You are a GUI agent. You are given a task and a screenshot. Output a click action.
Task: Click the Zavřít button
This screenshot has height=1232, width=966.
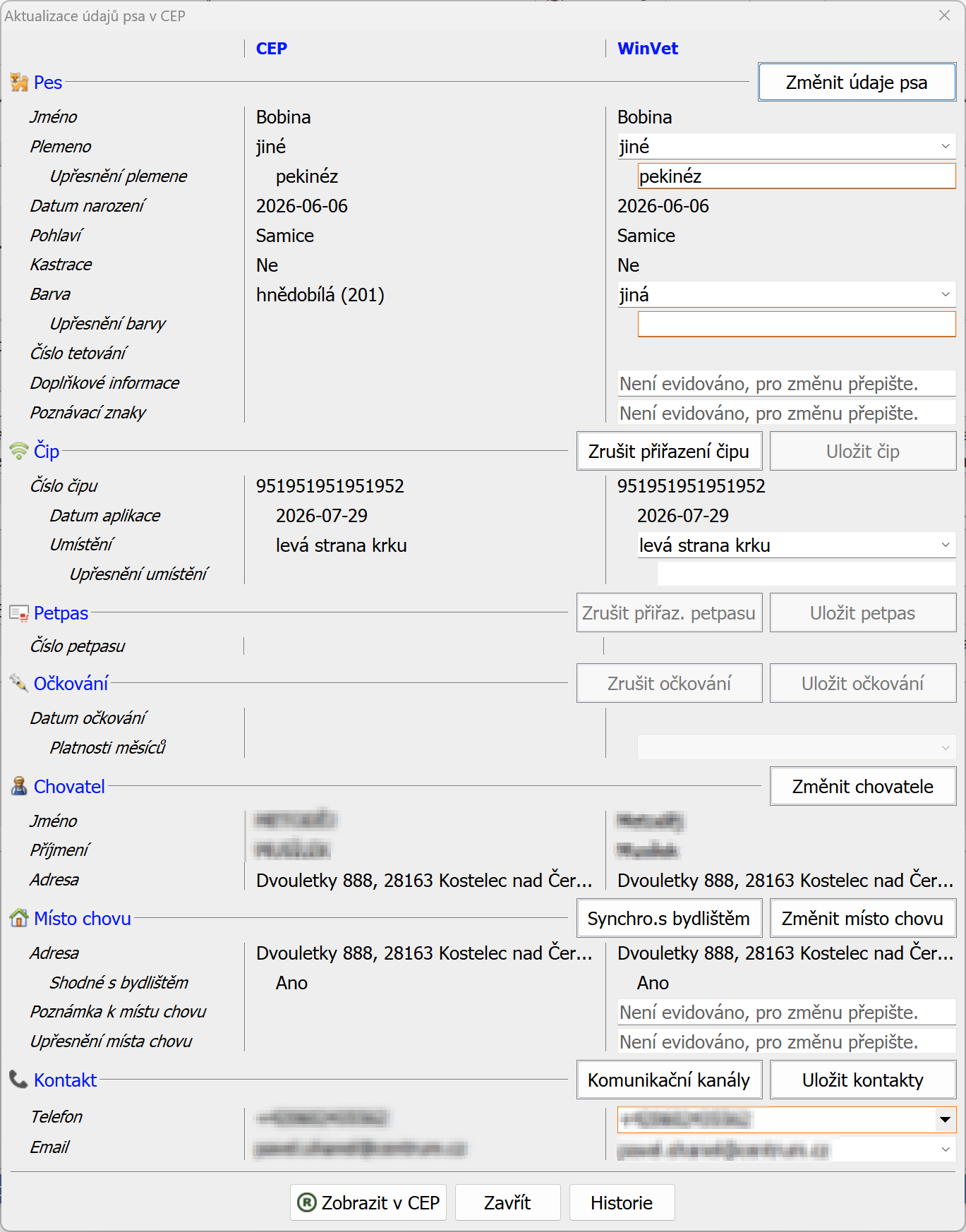508,1202
